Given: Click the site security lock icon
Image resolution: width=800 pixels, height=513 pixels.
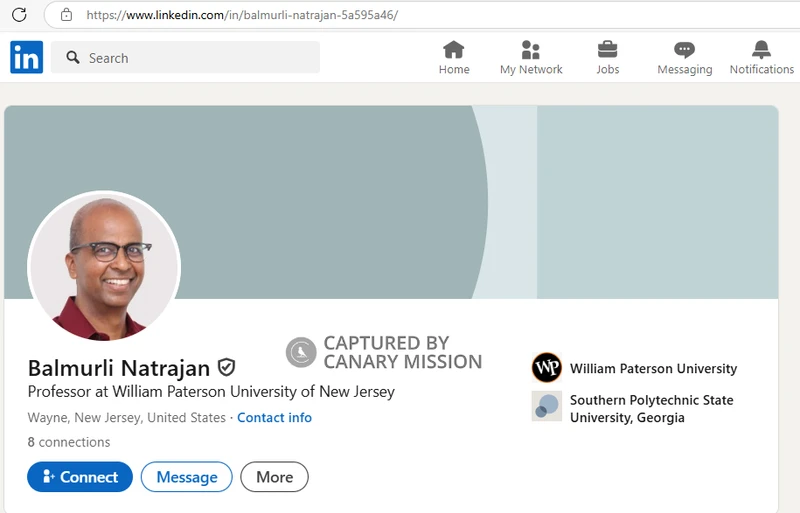Looking at the screenshot, I should click(66, 15).
